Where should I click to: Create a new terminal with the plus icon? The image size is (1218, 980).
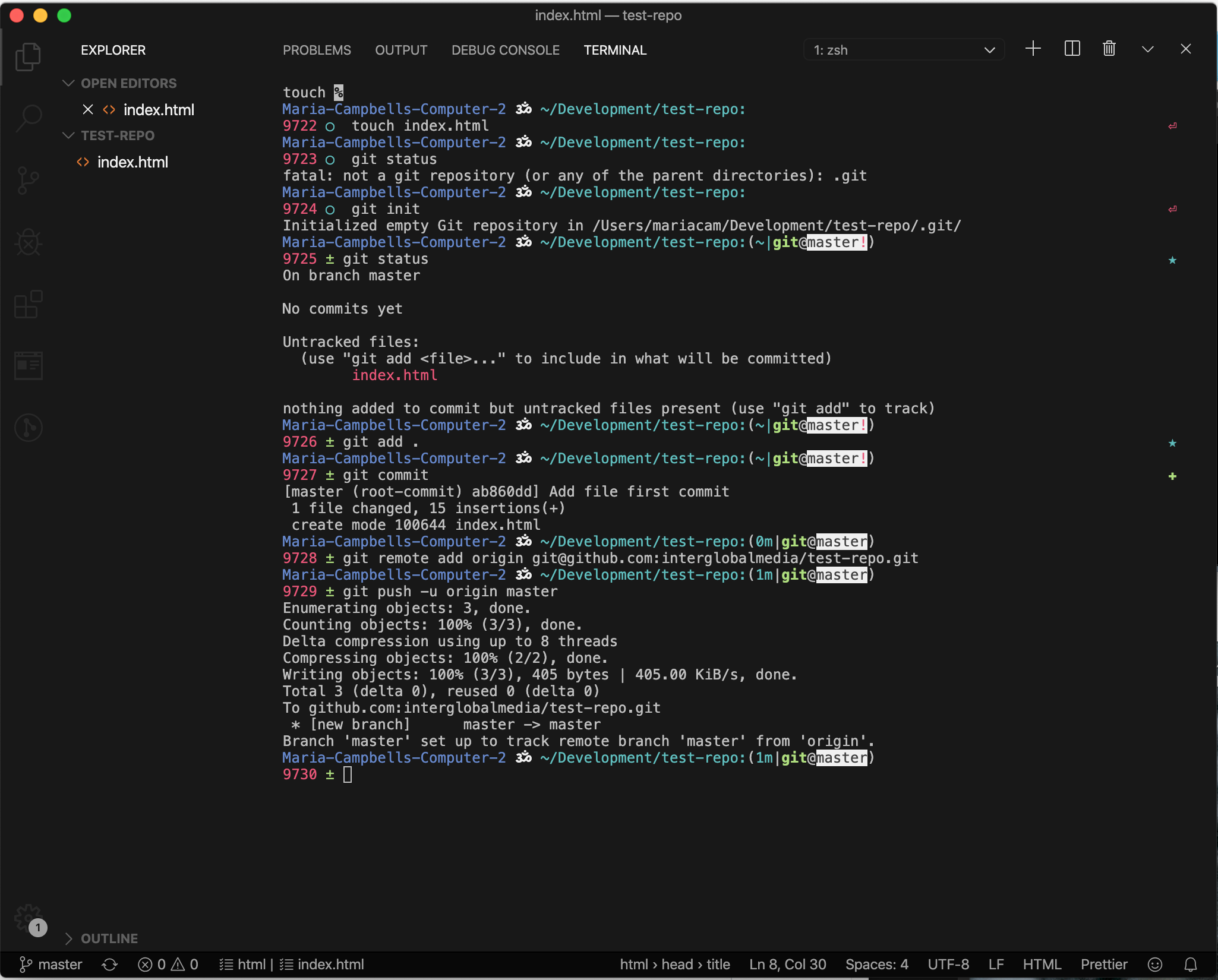click(x=1032, y=49)
